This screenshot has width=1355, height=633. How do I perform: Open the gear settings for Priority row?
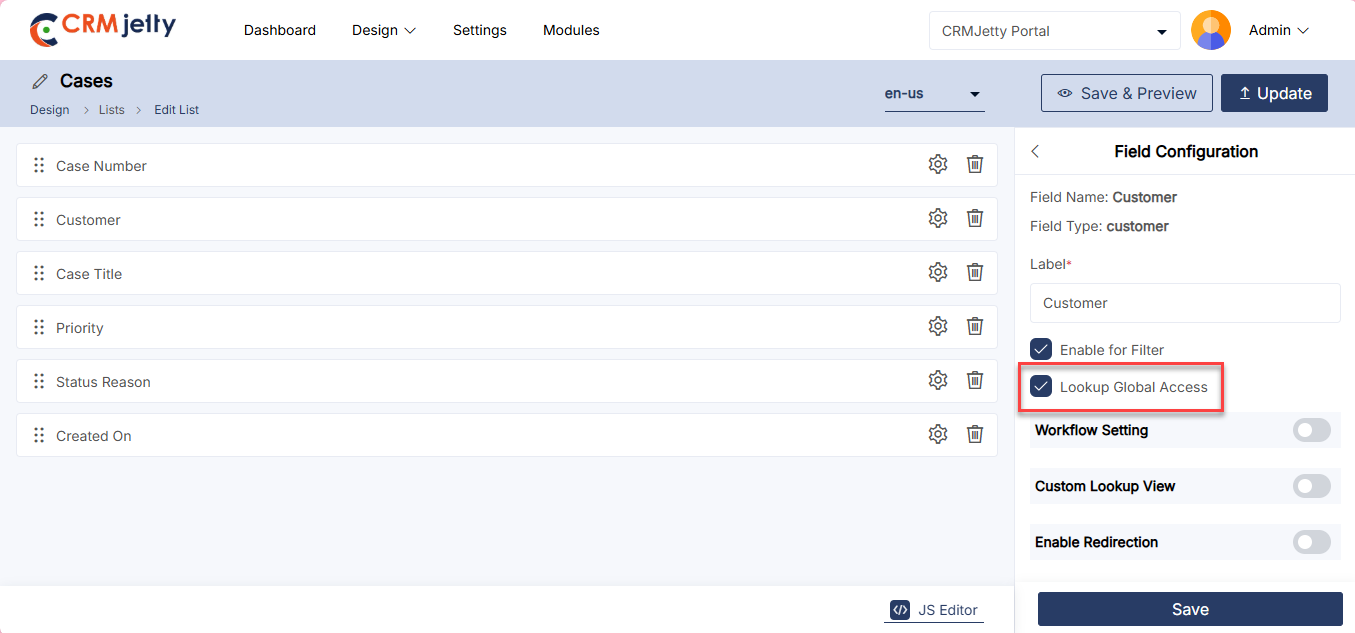(x=937, y=327)
